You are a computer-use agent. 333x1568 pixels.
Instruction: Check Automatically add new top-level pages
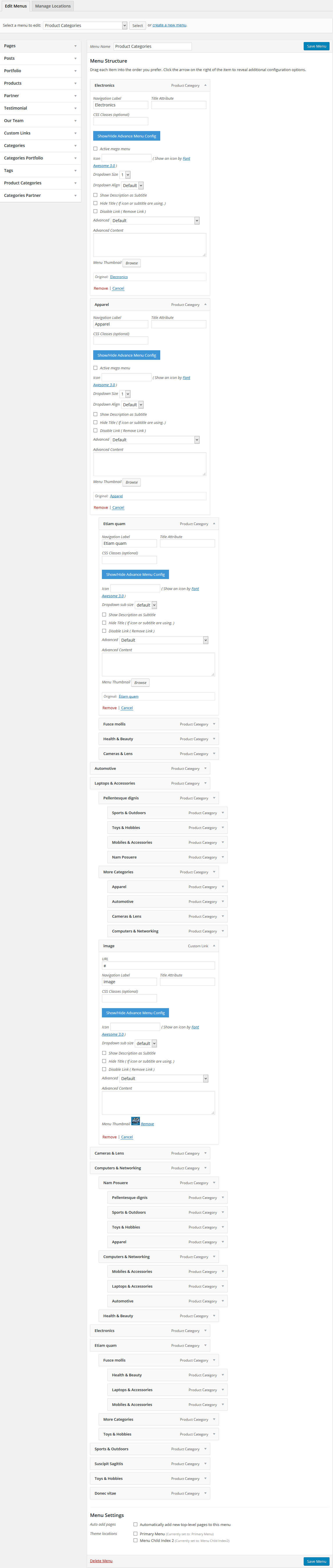point(135,1525)
